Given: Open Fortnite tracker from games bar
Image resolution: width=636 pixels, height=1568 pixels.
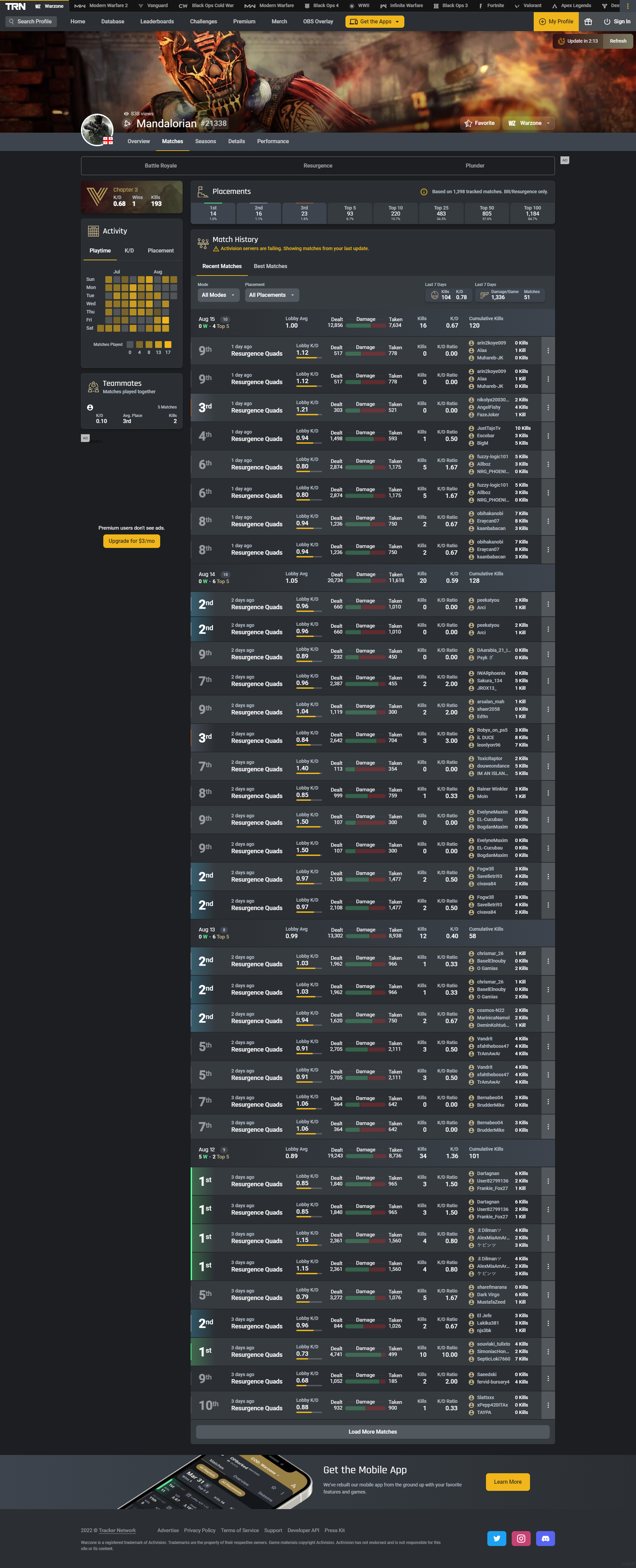Looking at the screenshot, I should pos(492,5).
